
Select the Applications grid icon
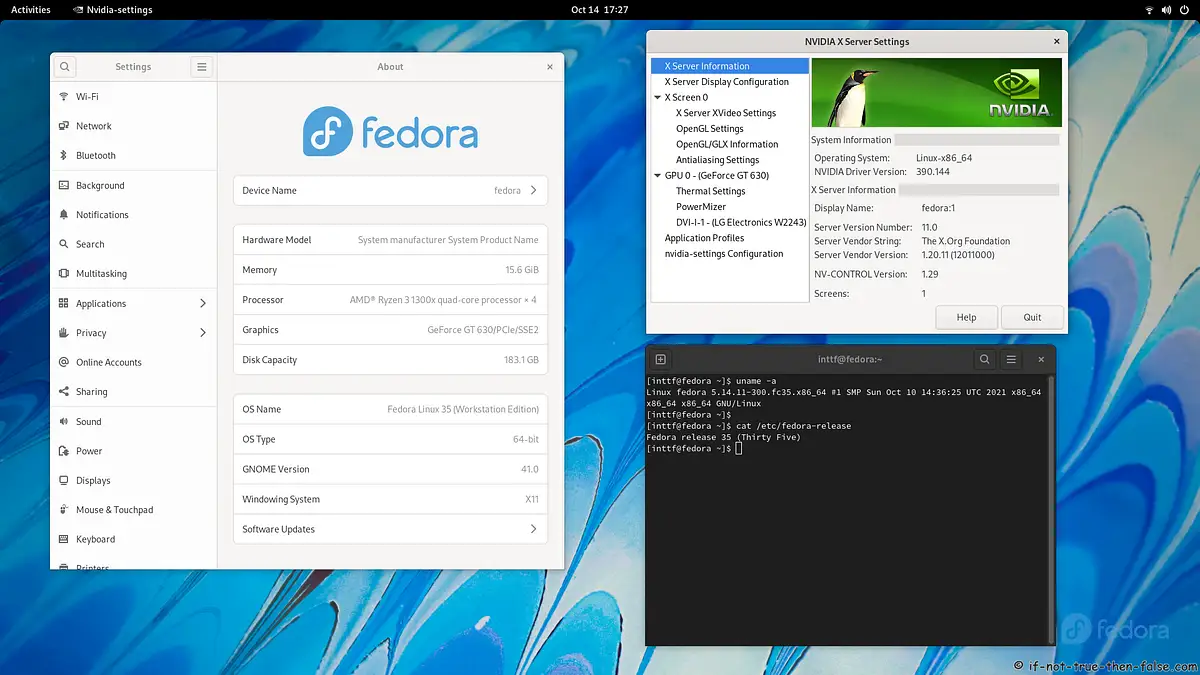point(64,303)
